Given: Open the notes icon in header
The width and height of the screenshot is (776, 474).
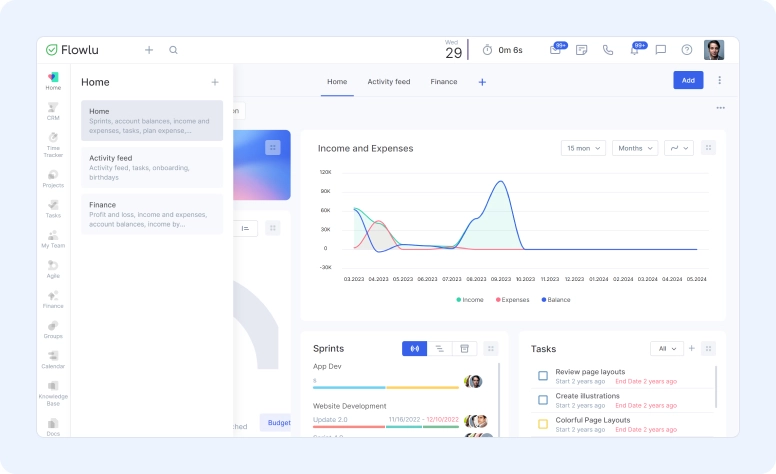Looking at the screenshot, I should coord(582,50).
